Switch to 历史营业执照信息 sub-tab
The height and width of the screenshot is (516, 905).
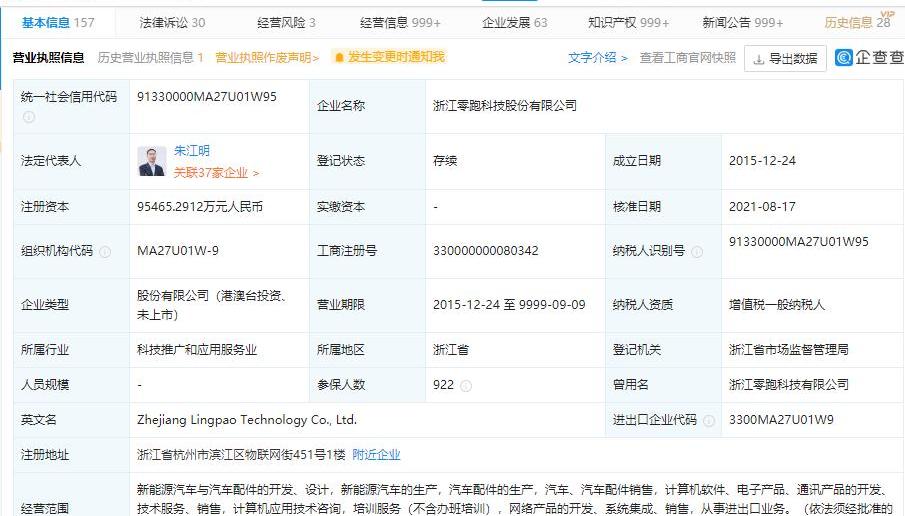pyautogui.click(x=150, y=58)
